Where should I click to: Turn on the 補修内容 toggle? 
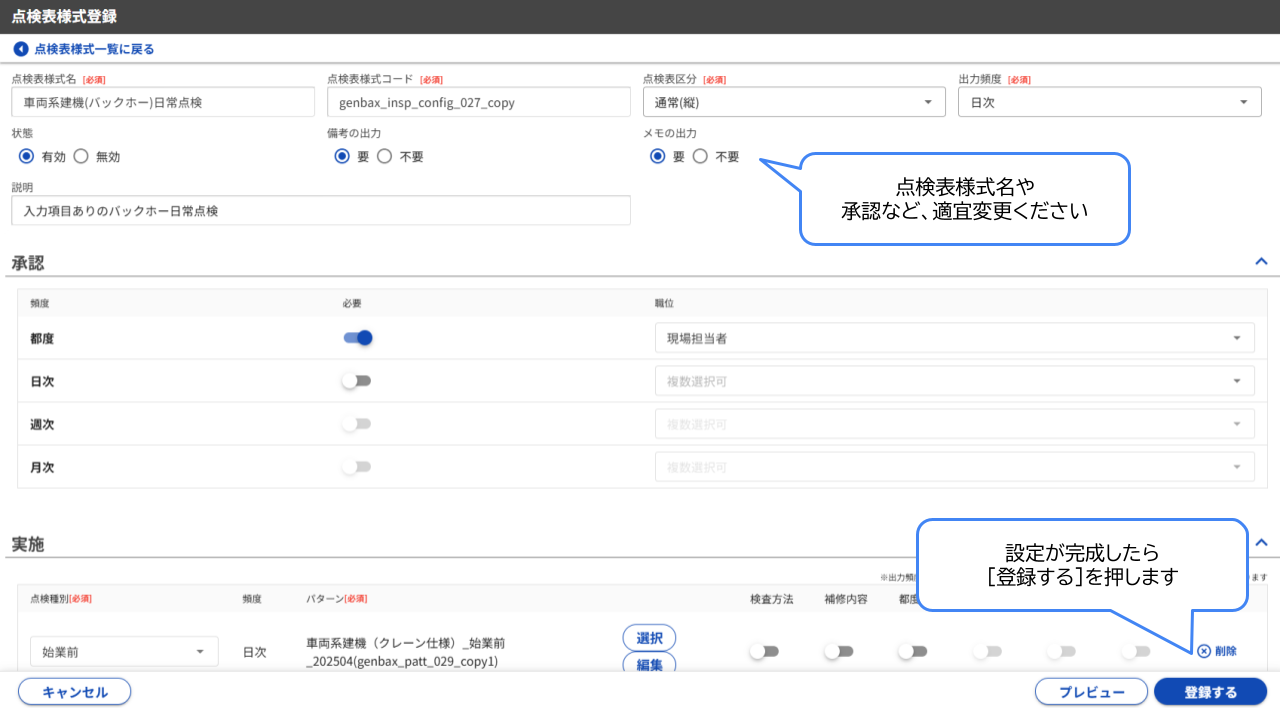tap(839, 650)
